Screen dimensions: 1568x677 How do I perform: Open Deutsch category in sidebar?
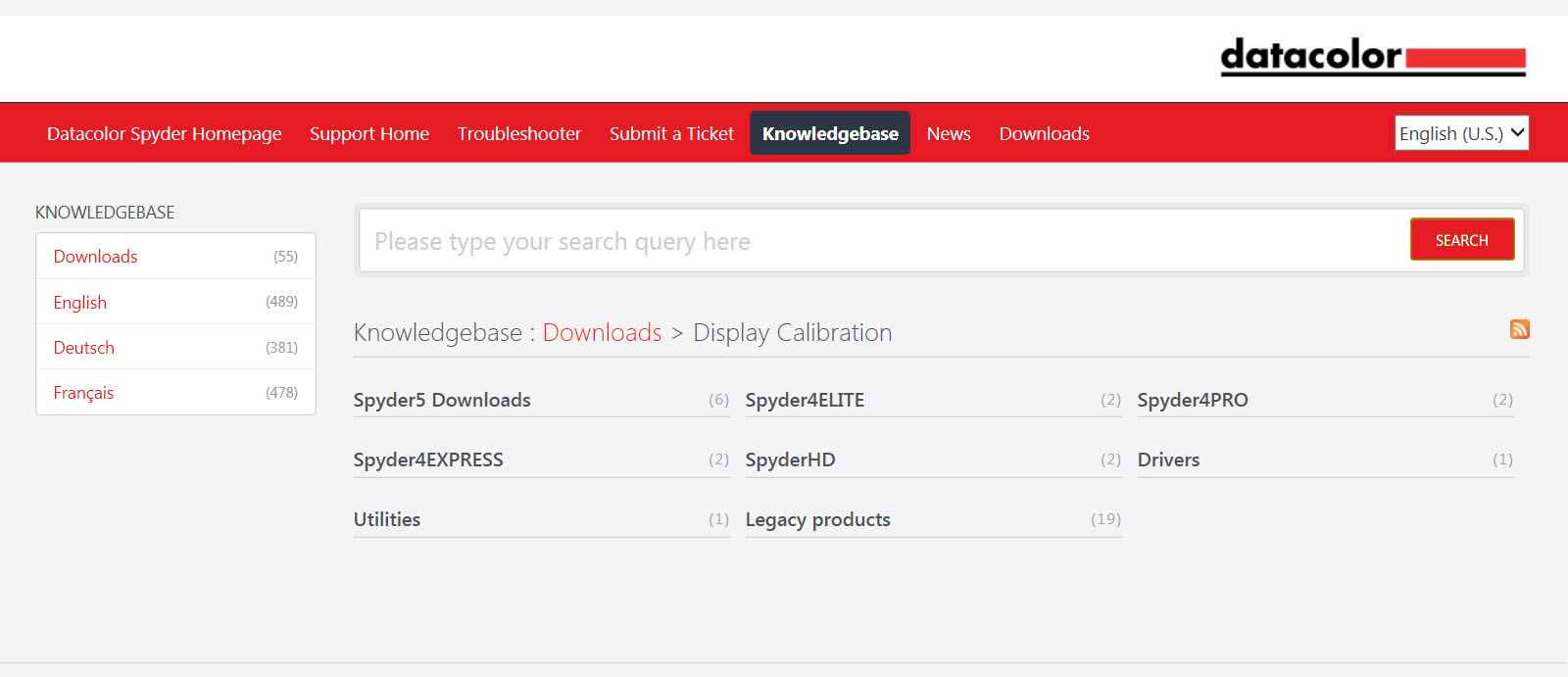[x=84, y=348]
